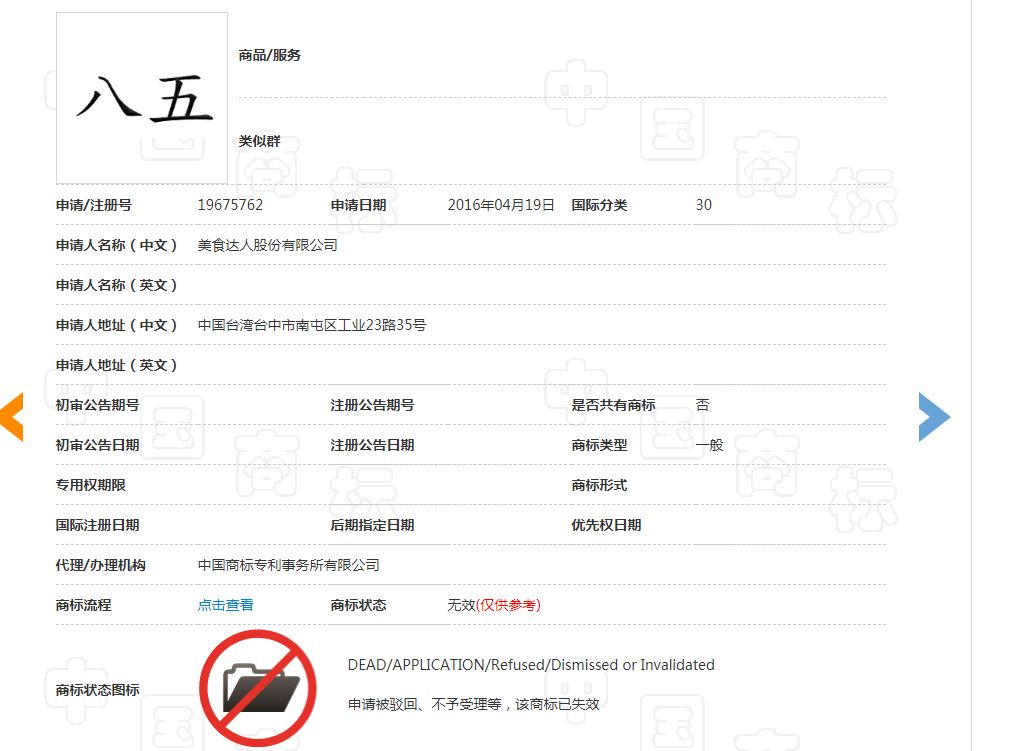Click the 商标状态 label
Viewport: 1013px width, 751px height.
tap(359, 605)
